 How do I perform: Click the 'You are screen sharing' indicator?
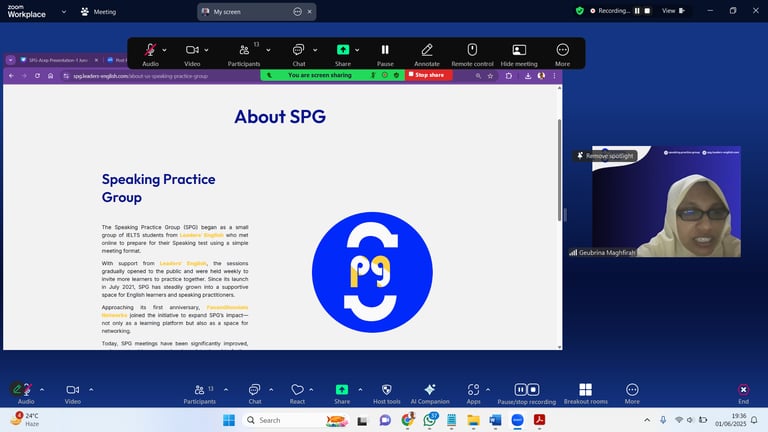click(x=319, y=75)
